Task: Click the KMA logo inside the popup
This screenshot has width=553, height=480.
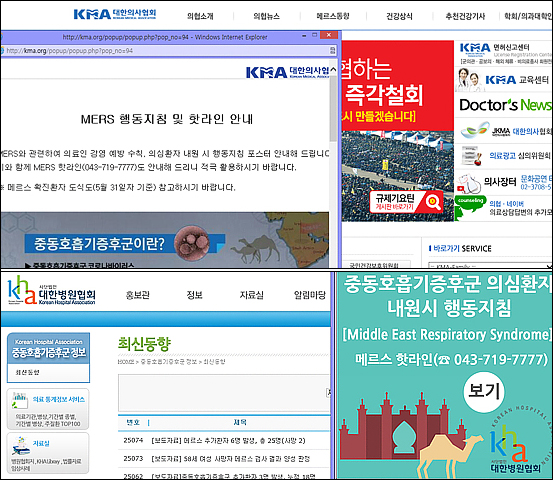Action: point(287,72)
